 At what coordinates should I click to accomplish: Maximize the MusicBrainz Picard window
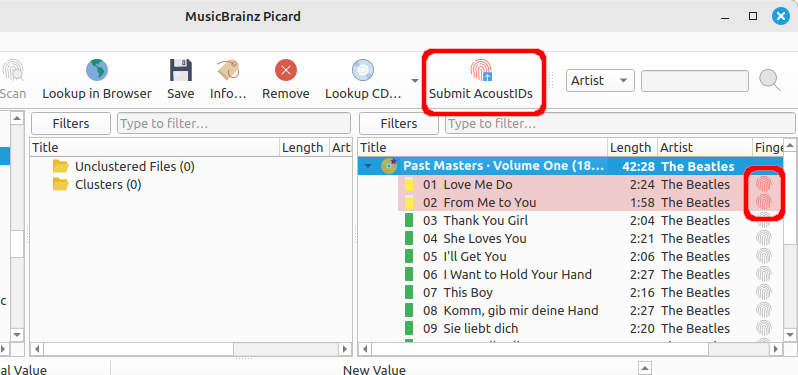pos(753,16)
